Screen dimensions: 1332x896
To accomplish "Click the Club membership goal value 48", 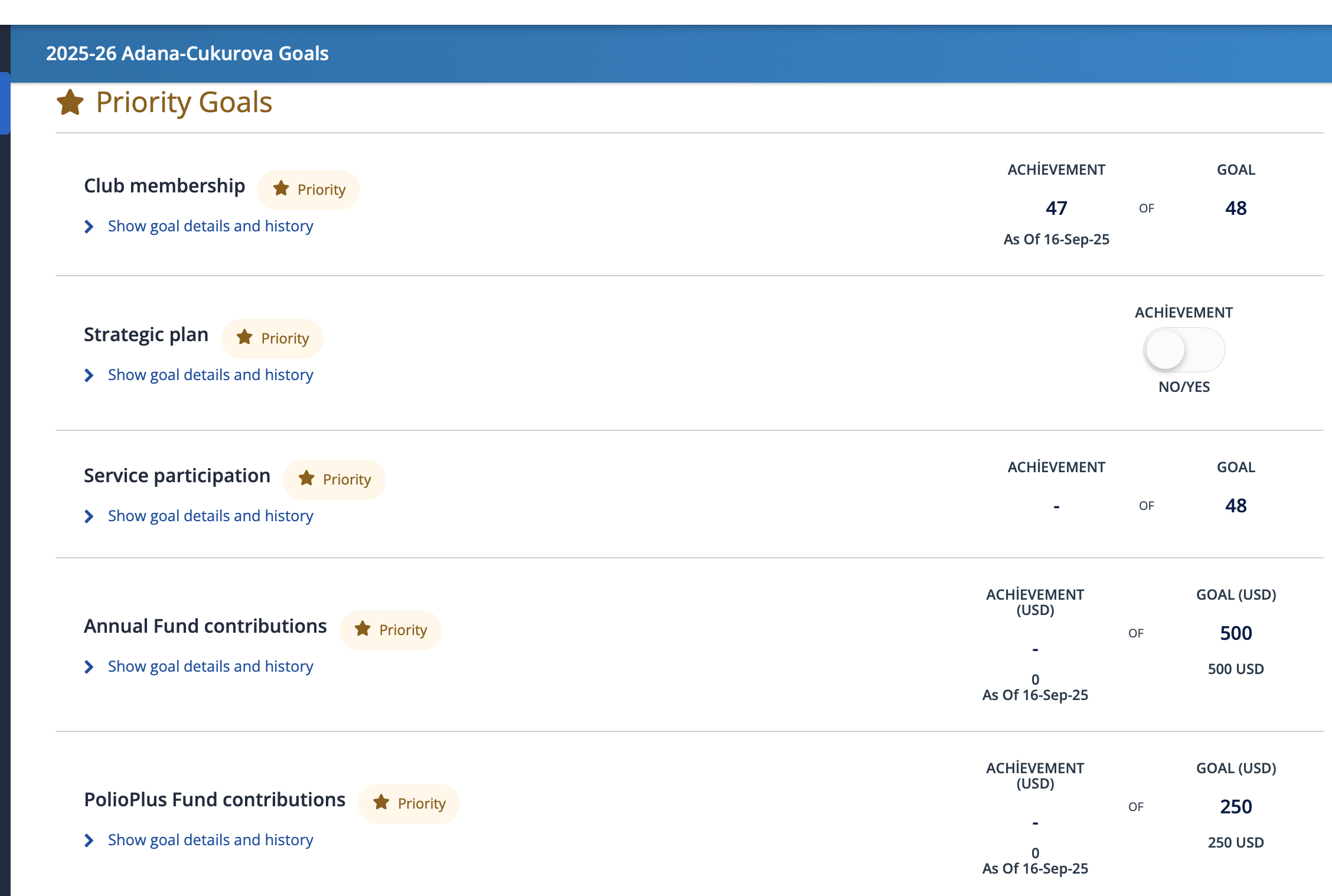I will coord(1236,208).
